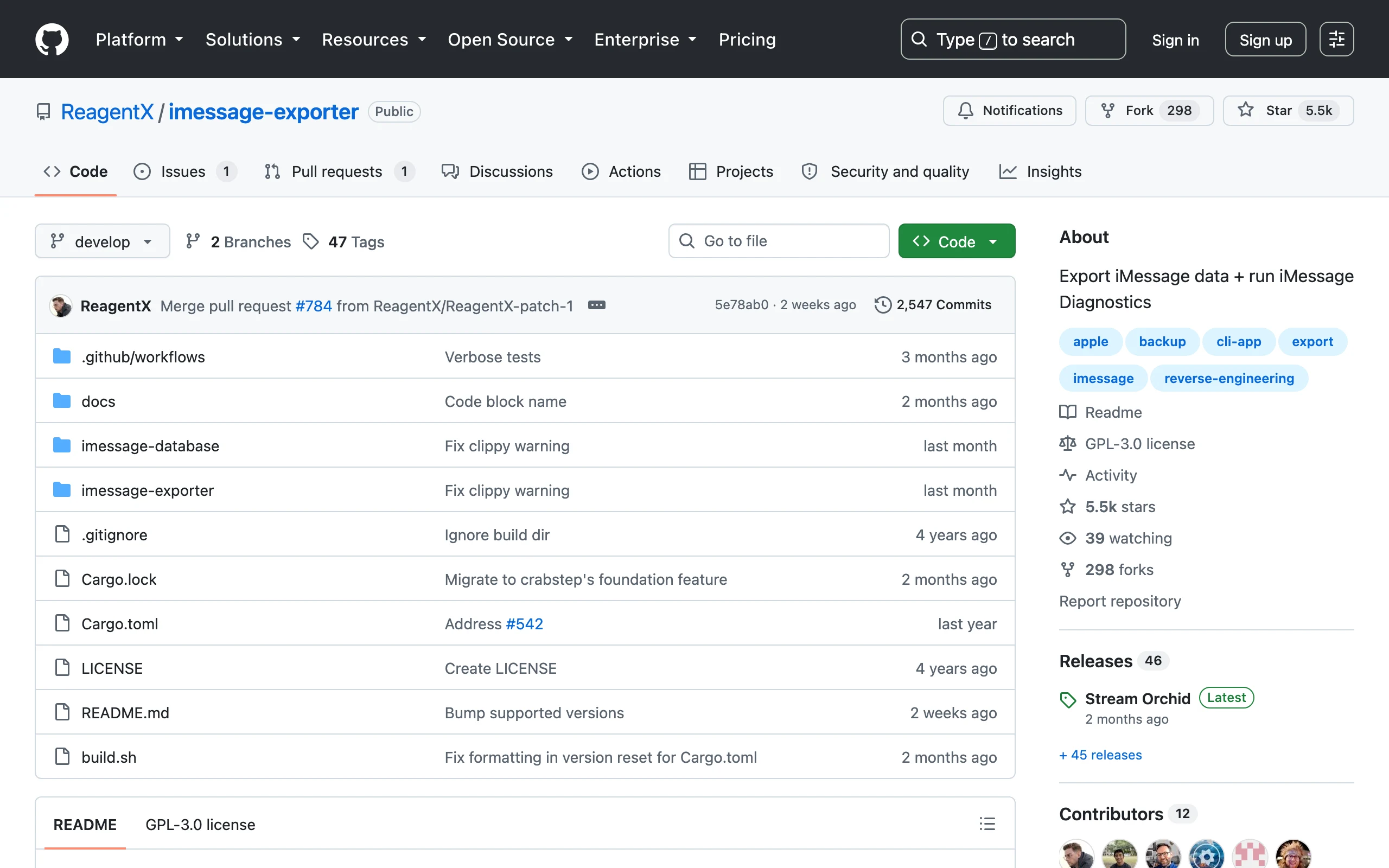Click the imessage-database folder icon
Image resolution: width=1389 pixels, height=868 pixels.
coord(62,445)
